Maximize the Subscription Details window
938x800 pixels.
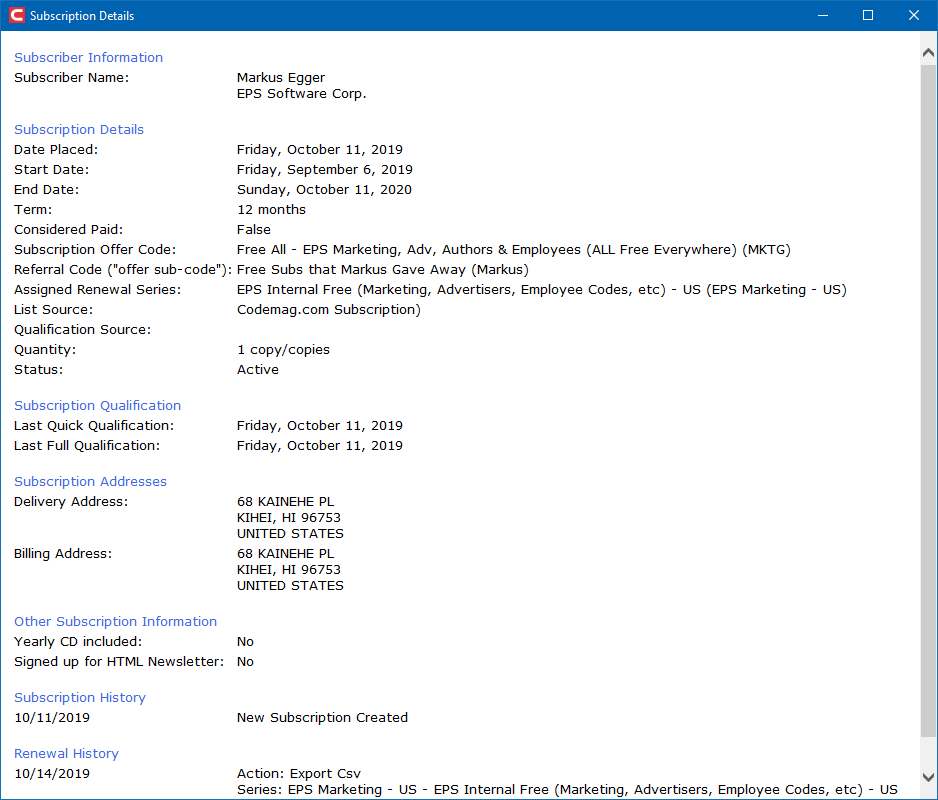click(868, 15)
